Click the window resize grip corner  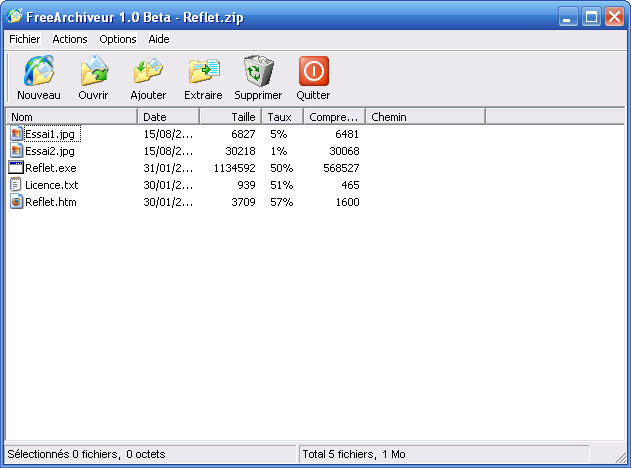tap(621, 457)
